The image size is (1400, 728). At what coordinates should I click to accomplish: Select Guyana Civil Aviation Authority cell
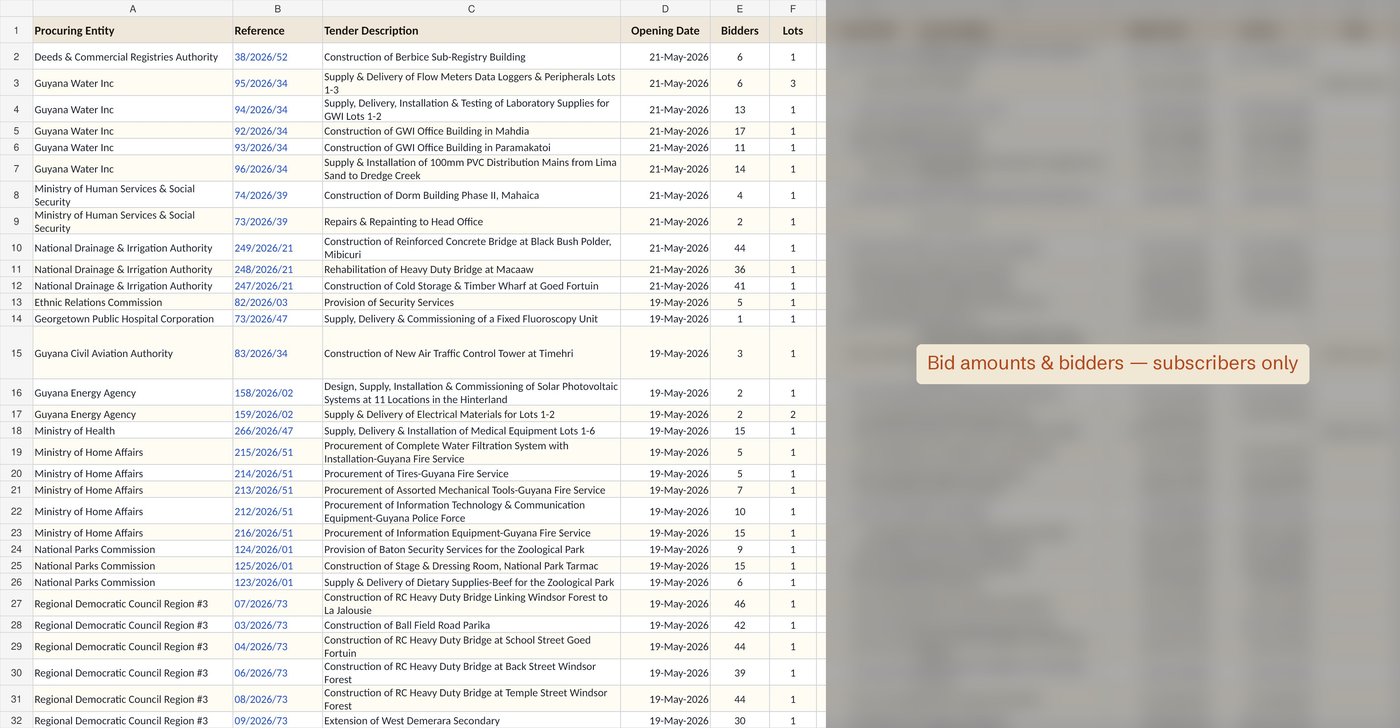pos(133,353)
